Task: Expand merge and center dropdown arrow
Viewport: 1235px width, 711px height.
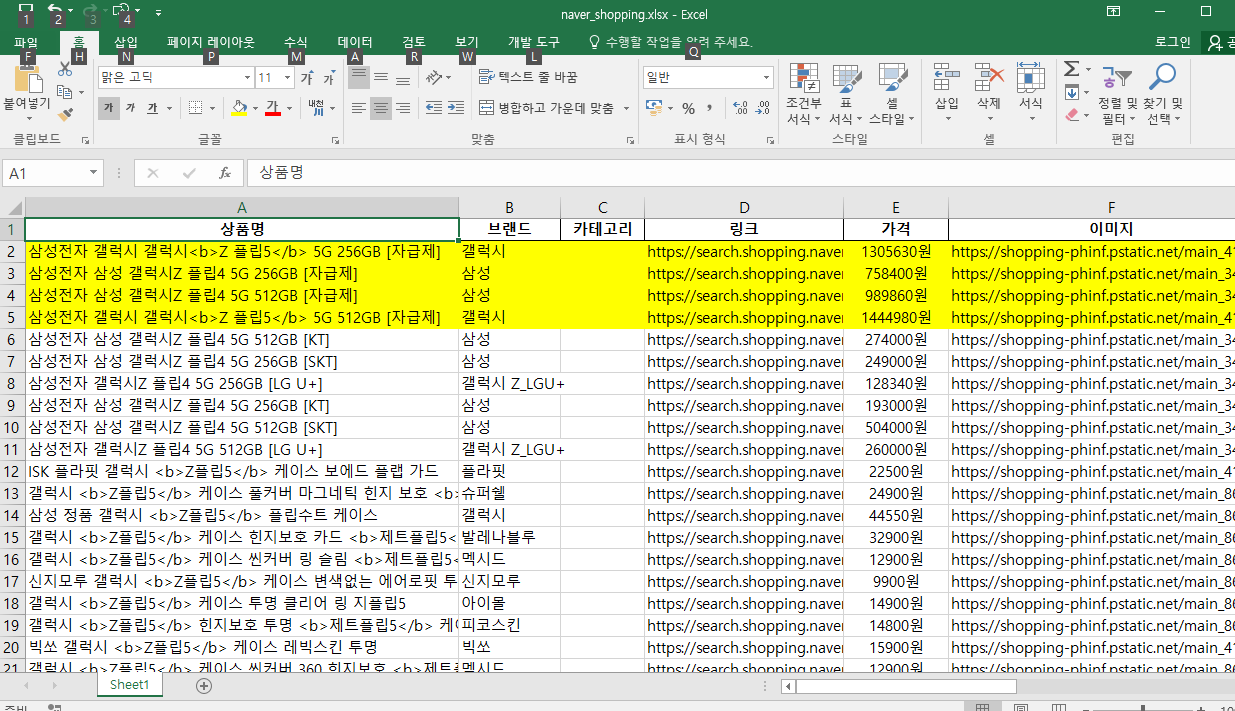Action: pyautogui.click(x=627, y=108)
